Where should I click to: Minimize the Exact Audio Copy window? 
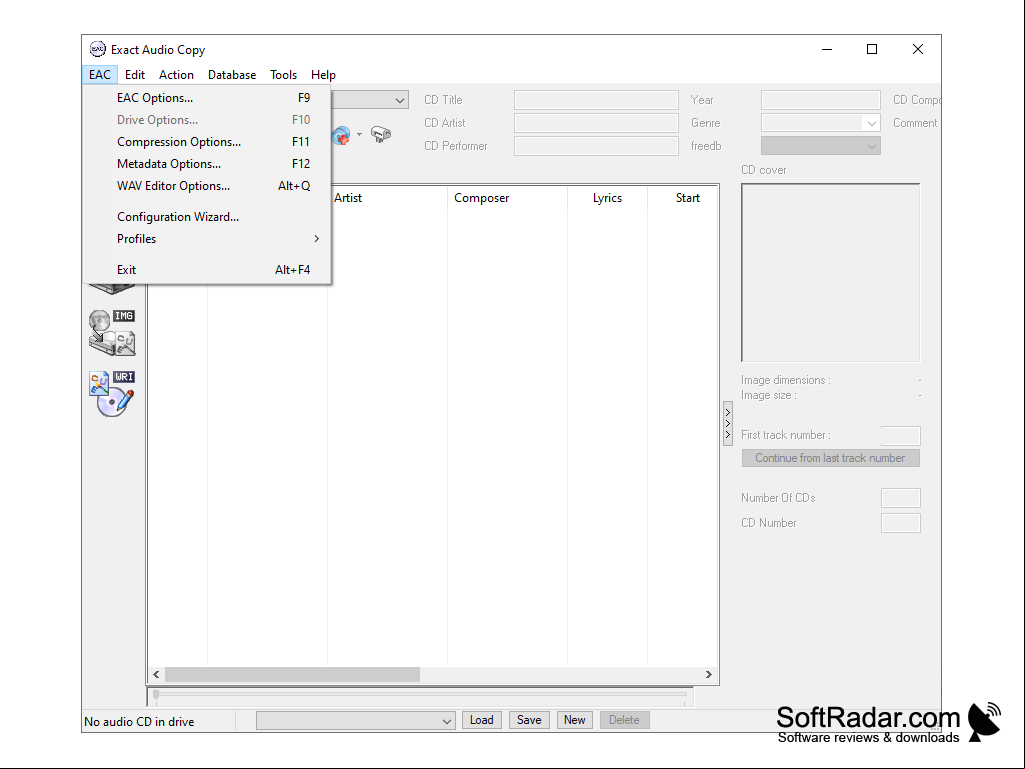coord(827,49)
